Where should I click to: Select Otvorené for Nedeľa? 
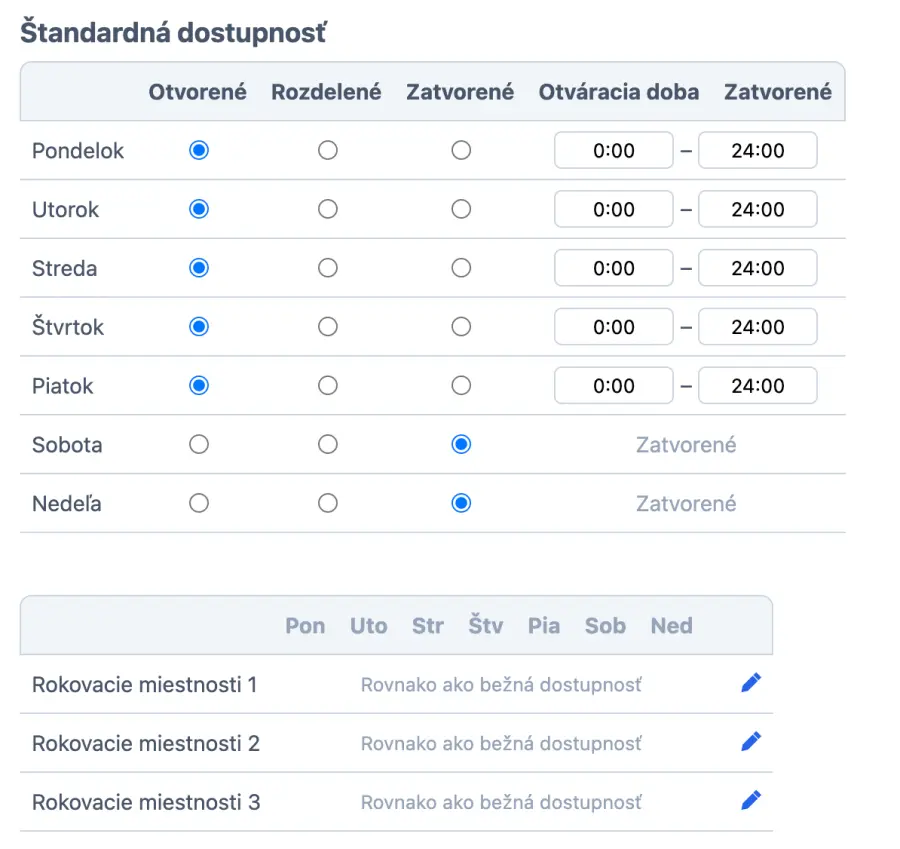199,504
